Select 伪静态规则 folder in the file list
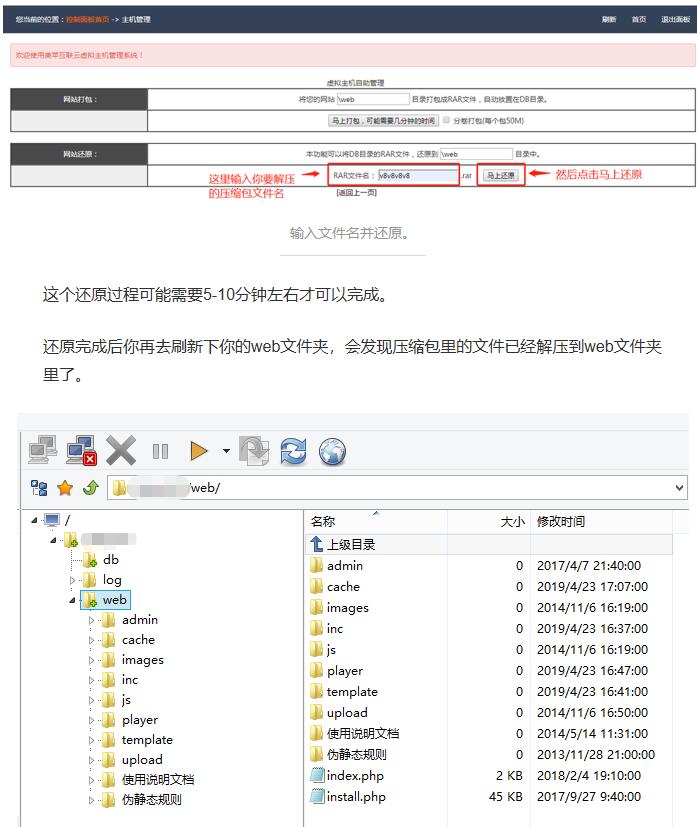 [356, 755]
